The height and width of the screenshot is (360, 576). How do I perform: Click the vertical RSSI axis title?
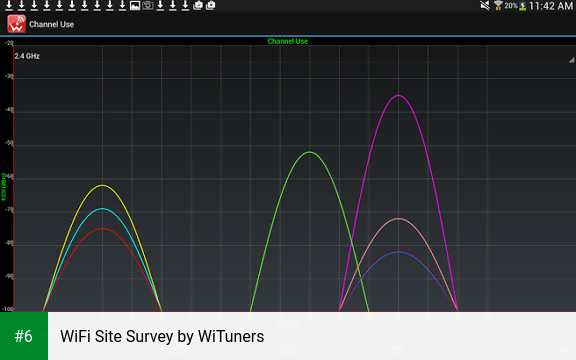4,187
